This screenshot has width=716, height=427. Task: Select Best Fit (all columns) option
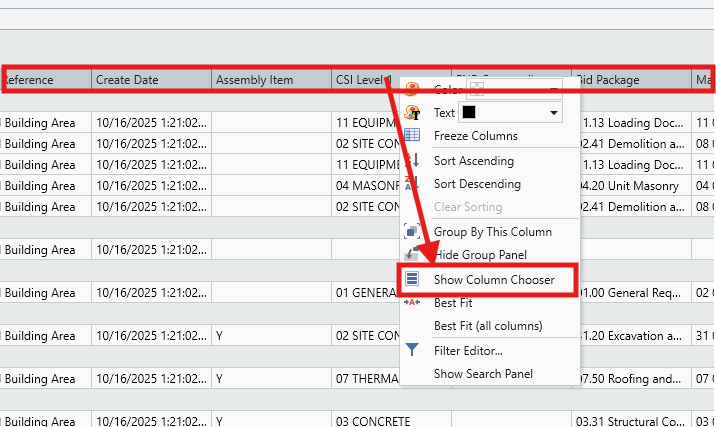point(487,326)
